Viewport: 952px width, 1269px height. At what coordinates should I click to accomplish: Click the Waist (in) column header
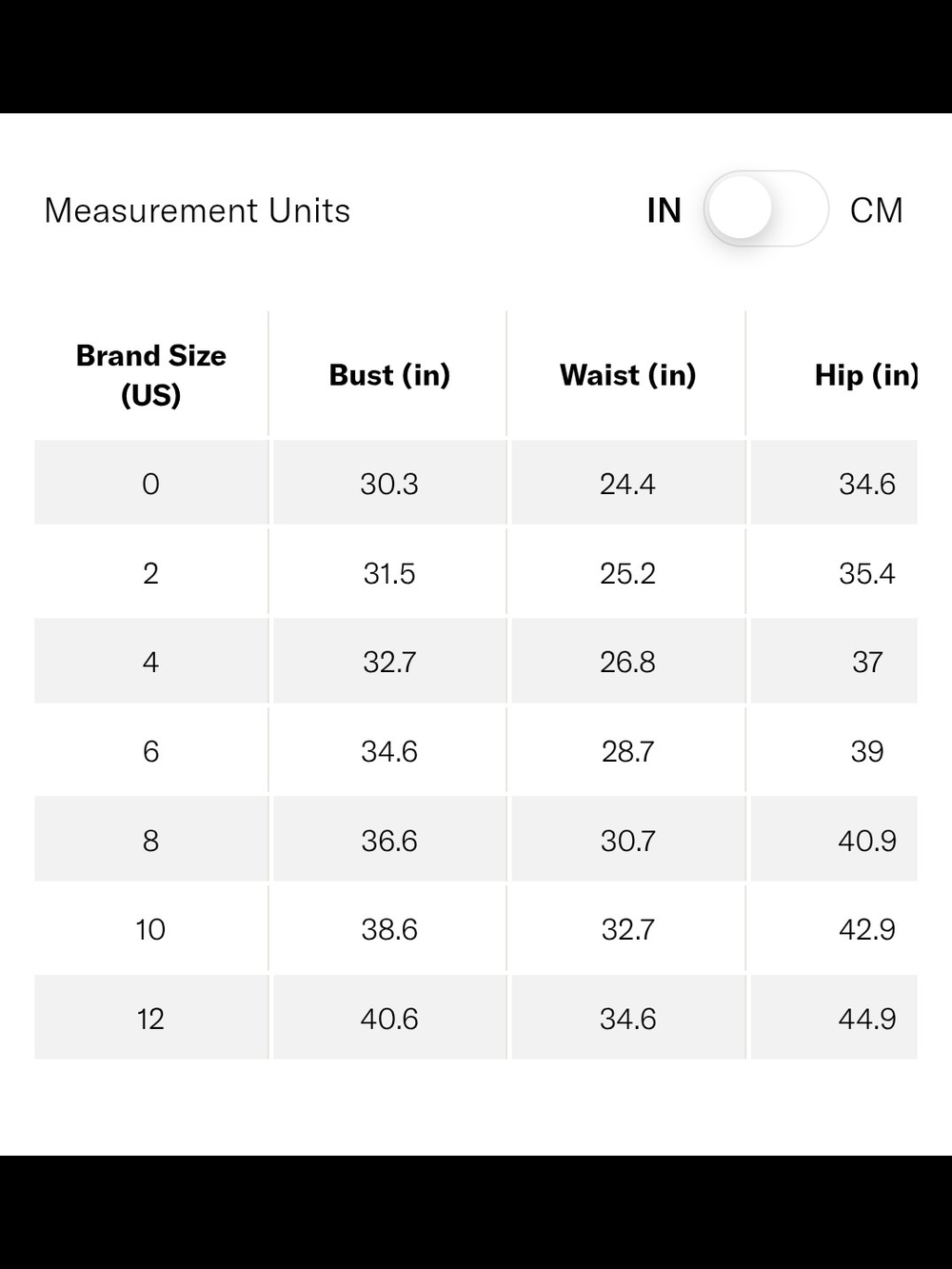click(x=628, y=375)
